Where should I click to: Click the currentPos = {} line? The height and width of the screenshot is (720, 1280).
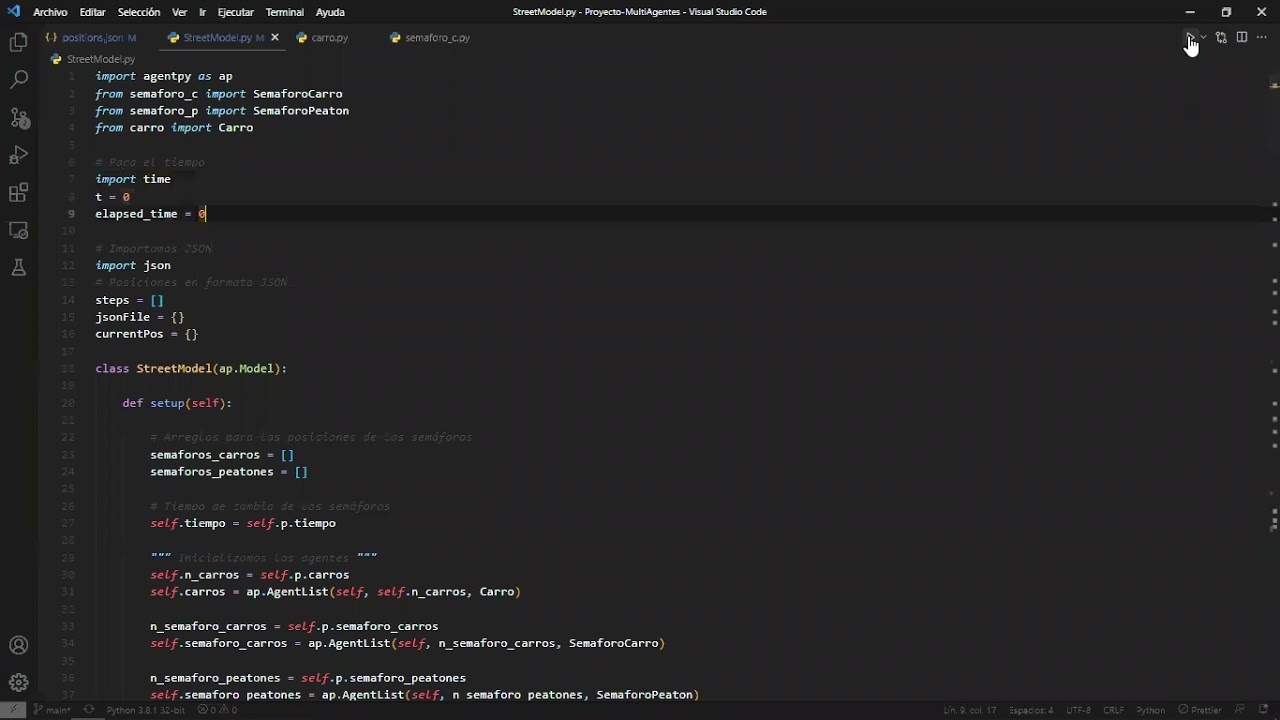[146, 334]
